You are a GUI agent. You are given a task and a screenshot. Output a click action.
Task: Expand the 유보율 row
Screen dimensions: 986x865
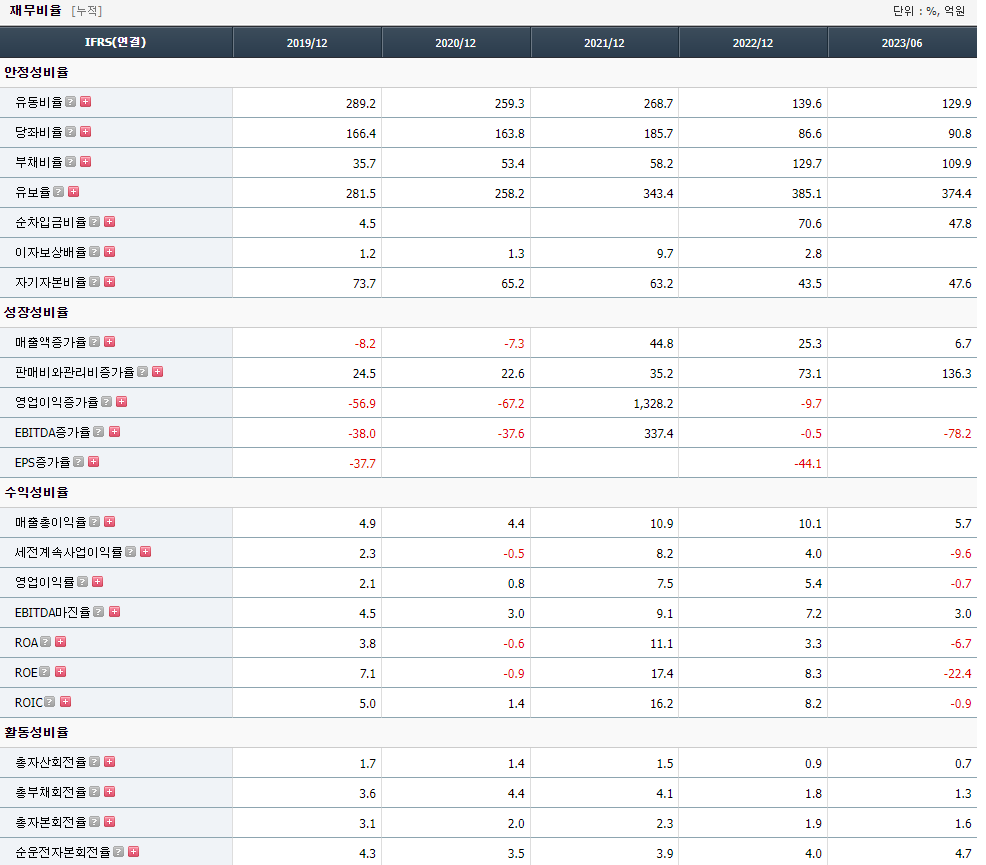(x=74, y=192)
